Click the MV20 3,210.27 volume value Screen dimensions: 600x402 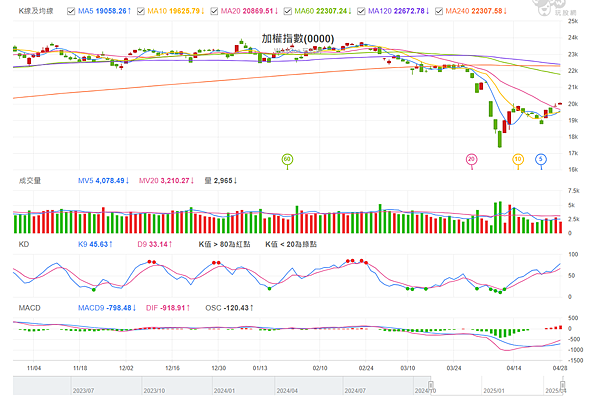[x=166, y=181]
